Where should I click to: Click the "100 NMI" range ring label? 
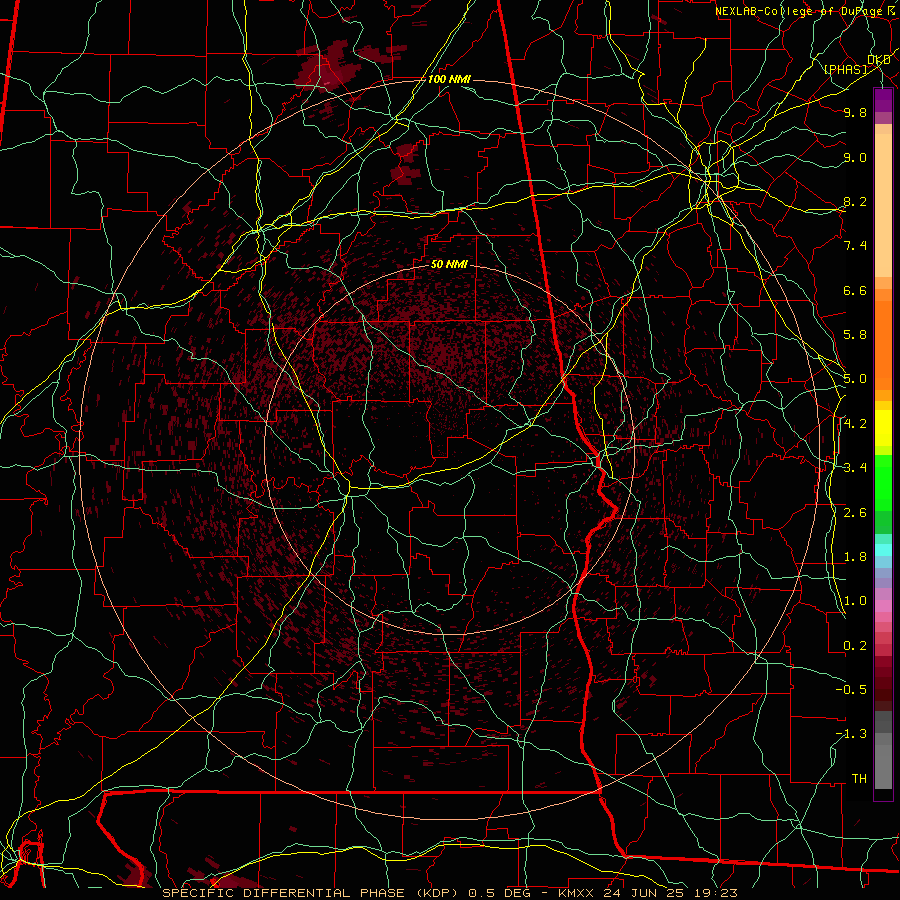point(449,79)
